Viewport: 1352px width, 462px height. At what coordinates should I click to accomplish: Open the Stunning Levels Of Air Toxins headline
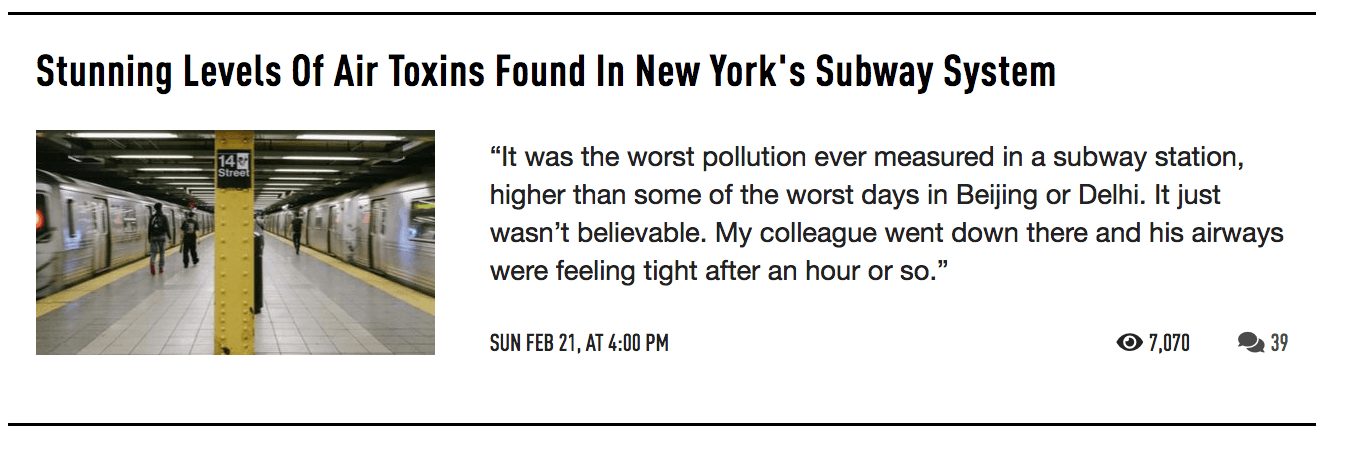(x=546, y=72)
